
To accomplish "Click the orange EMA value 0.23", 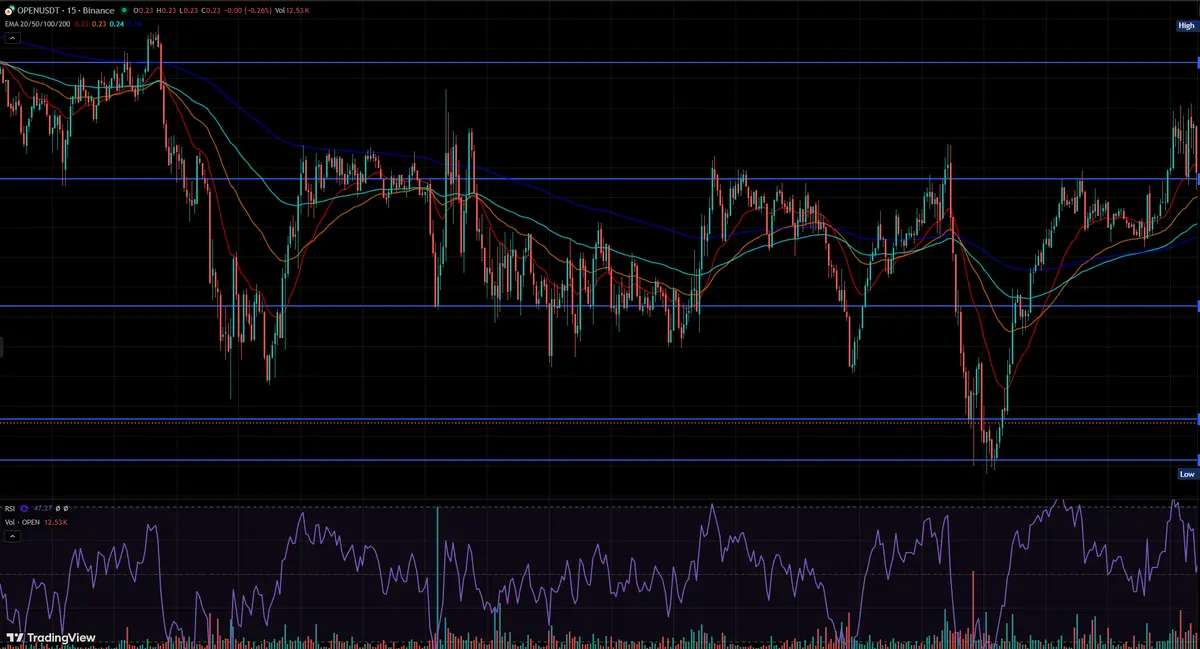I will pyautogui.click(x=99, y=24).
